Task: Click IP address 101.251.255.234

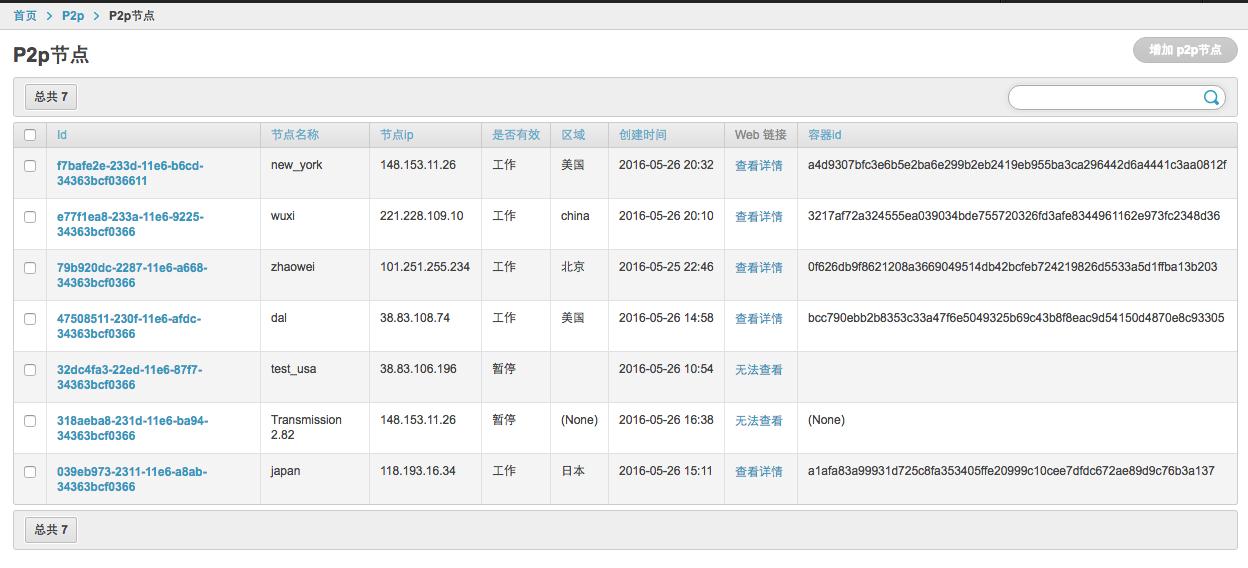Action: tap(425, 267)
